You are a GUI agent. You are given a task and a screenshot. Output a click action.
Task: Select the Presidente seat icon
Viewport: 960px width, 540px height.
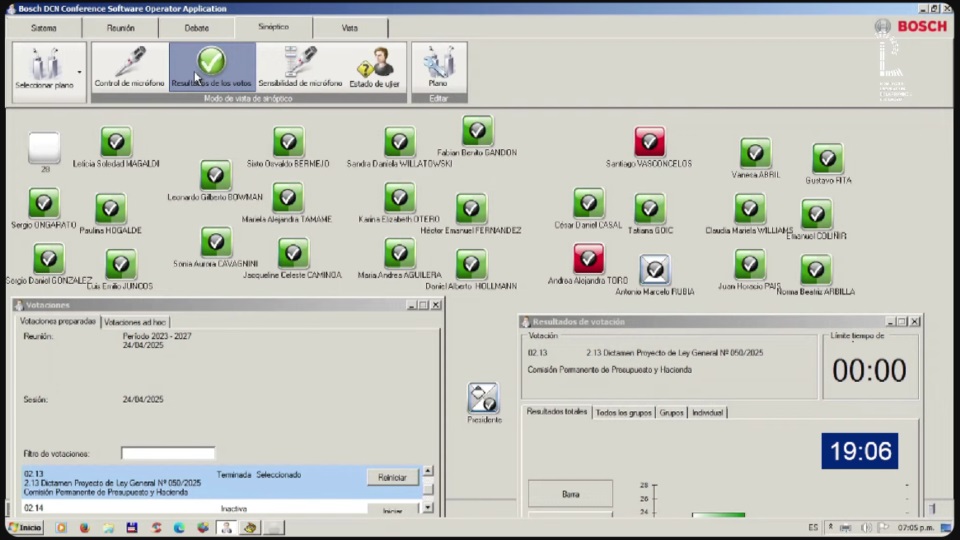click(483, 398)
